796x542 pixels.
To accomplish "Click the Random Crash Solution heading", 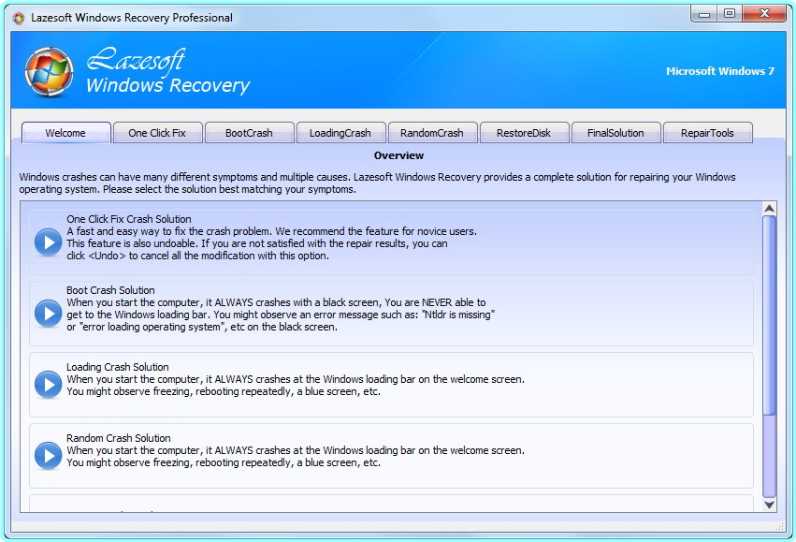I will (118, 438).
